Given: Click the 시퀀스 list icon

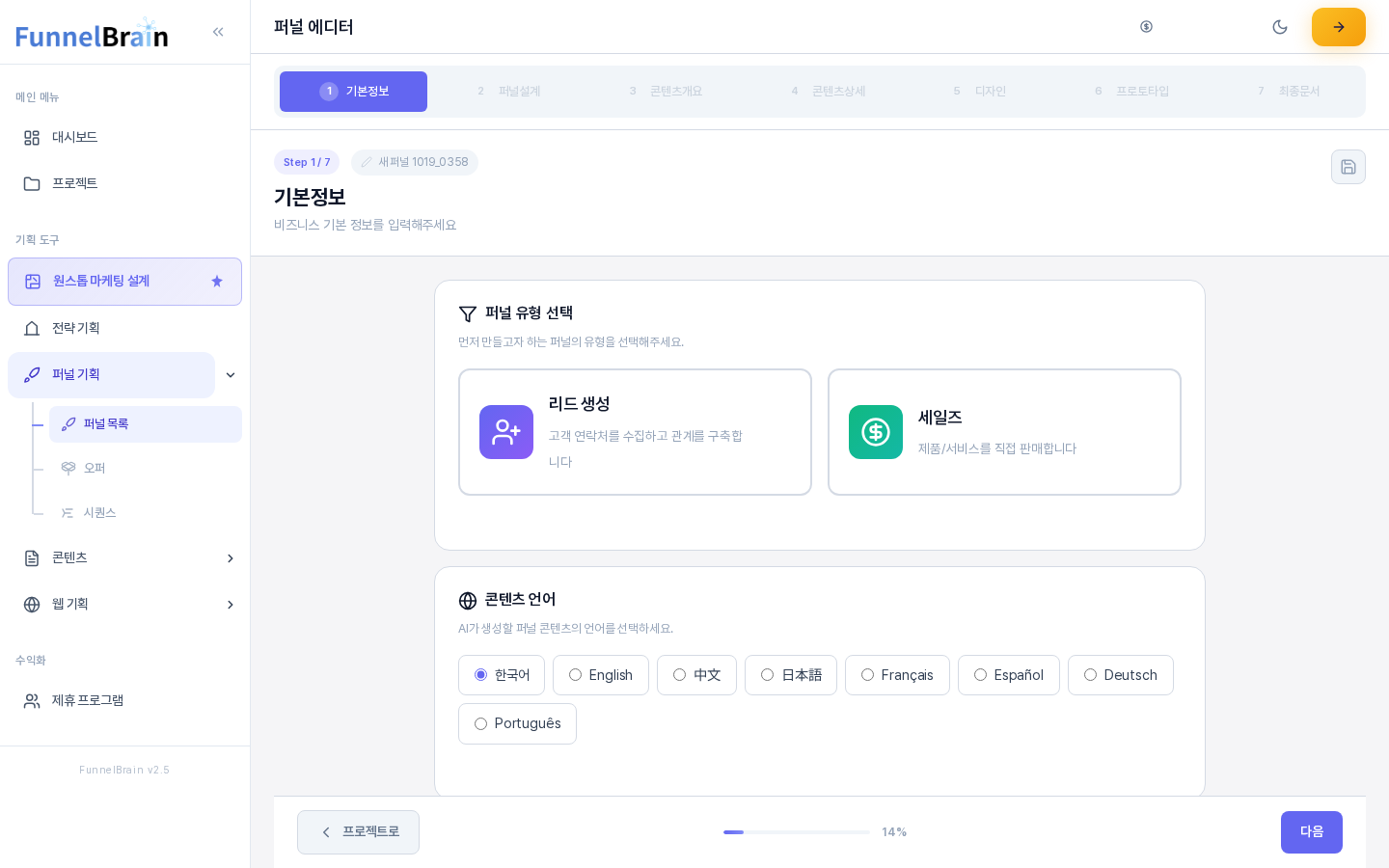Looking at the screenshot, I should (68, 513).
